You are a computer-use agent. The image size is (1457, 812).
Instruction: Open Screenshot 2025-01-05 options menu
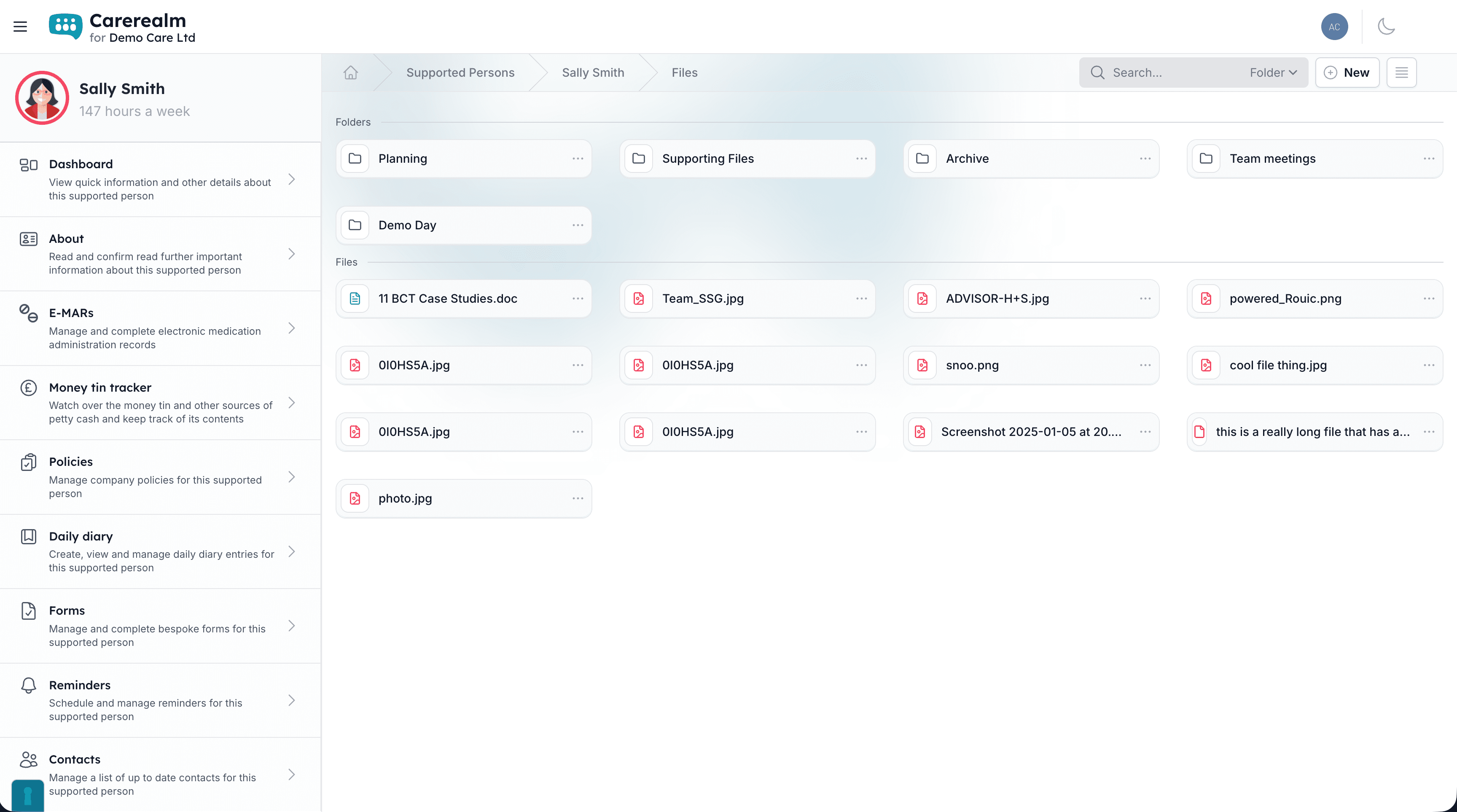[1145, 432]
